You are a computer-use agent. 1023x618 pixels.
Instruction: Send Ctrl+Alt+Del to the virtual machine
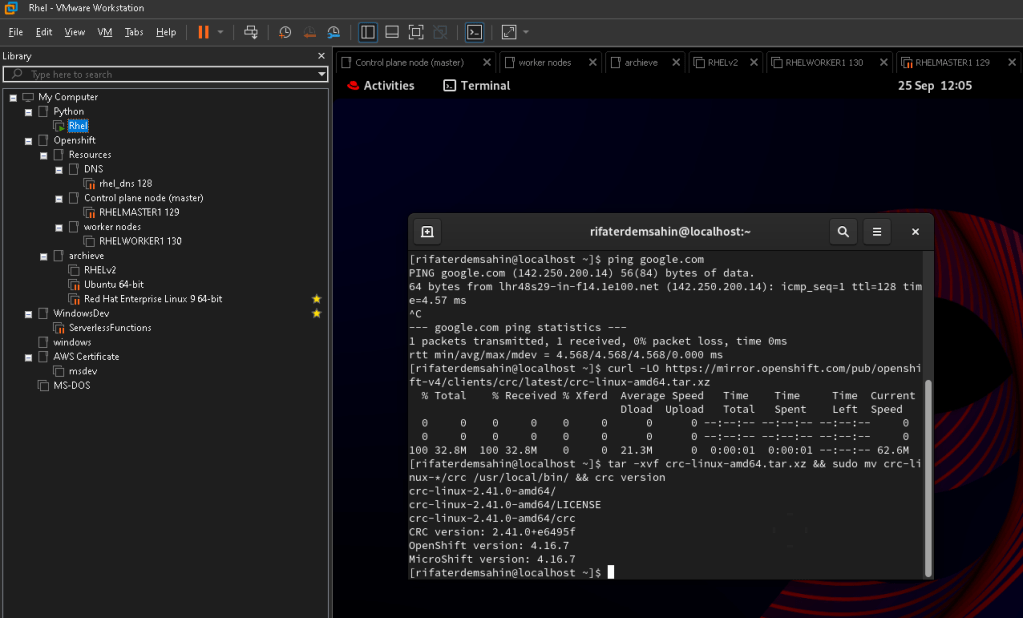coord(251,32)
